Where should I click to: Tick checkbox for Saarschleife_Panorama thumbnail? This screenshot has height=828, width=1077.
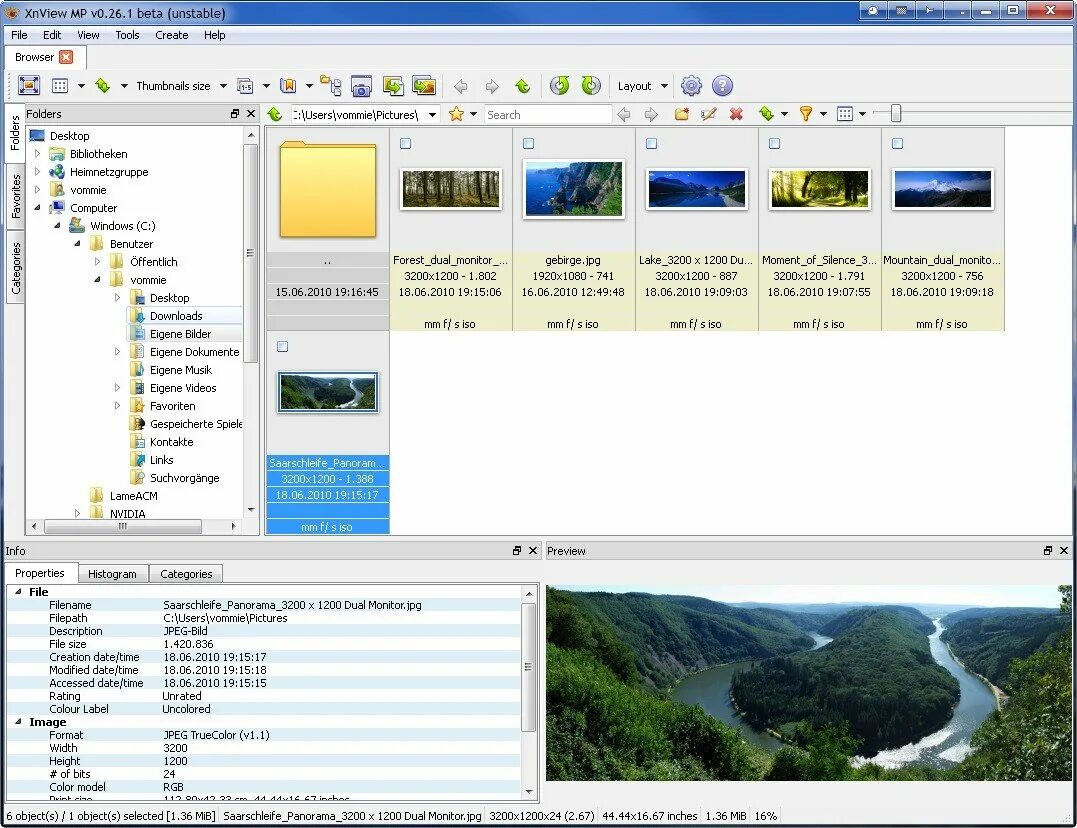[282, 346]
